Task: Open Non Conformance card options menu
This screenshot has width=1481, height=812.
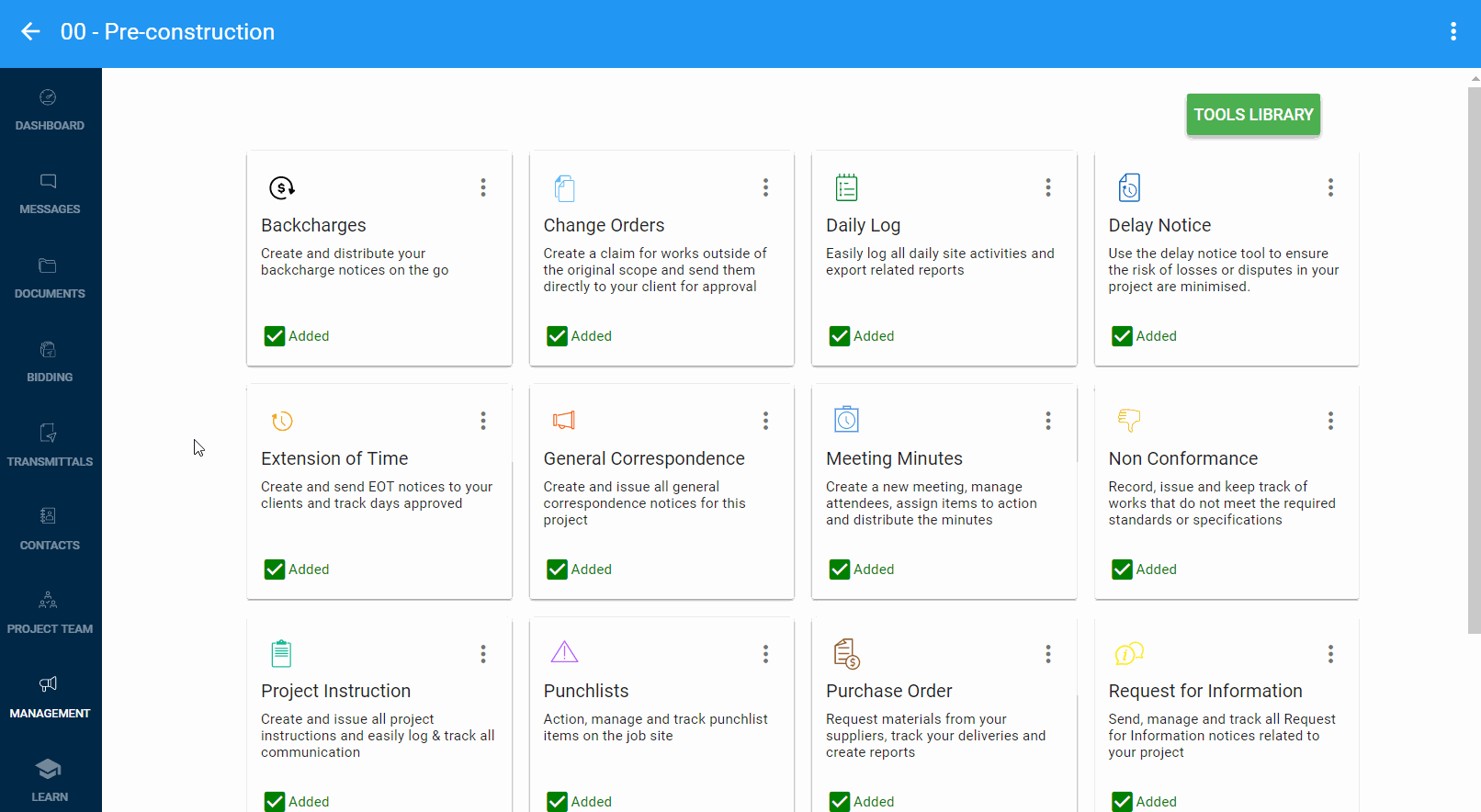Action: [x=1330, y=421]
